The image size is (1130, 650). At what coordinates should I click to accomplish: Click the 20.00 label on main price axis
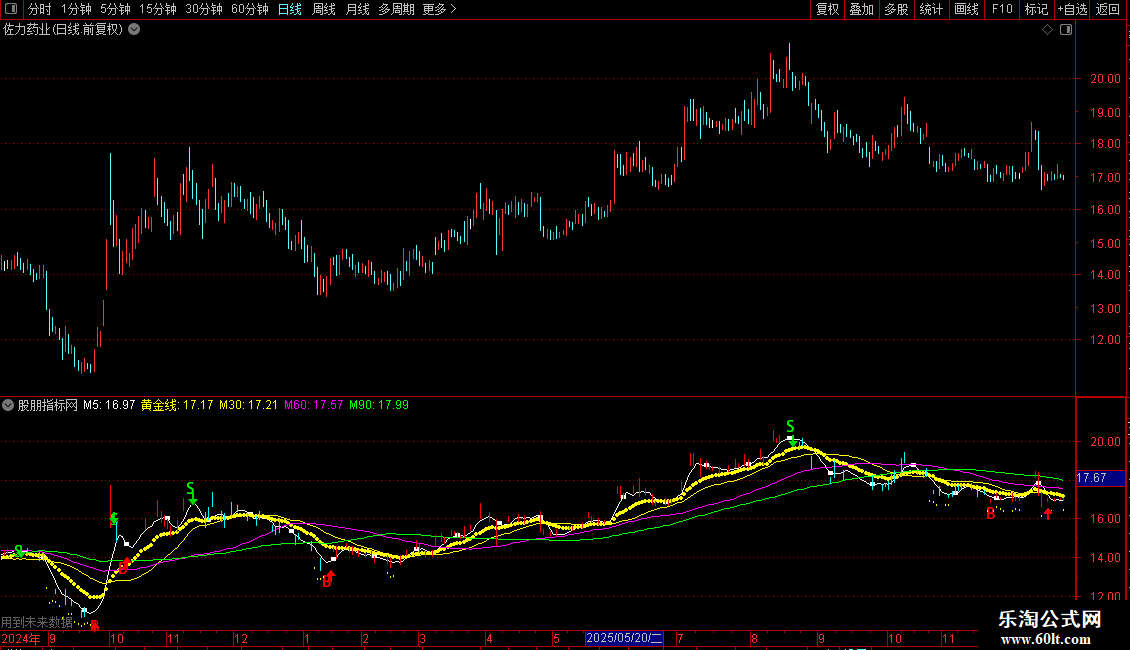pyautogui.click(x=1105, y=79)
